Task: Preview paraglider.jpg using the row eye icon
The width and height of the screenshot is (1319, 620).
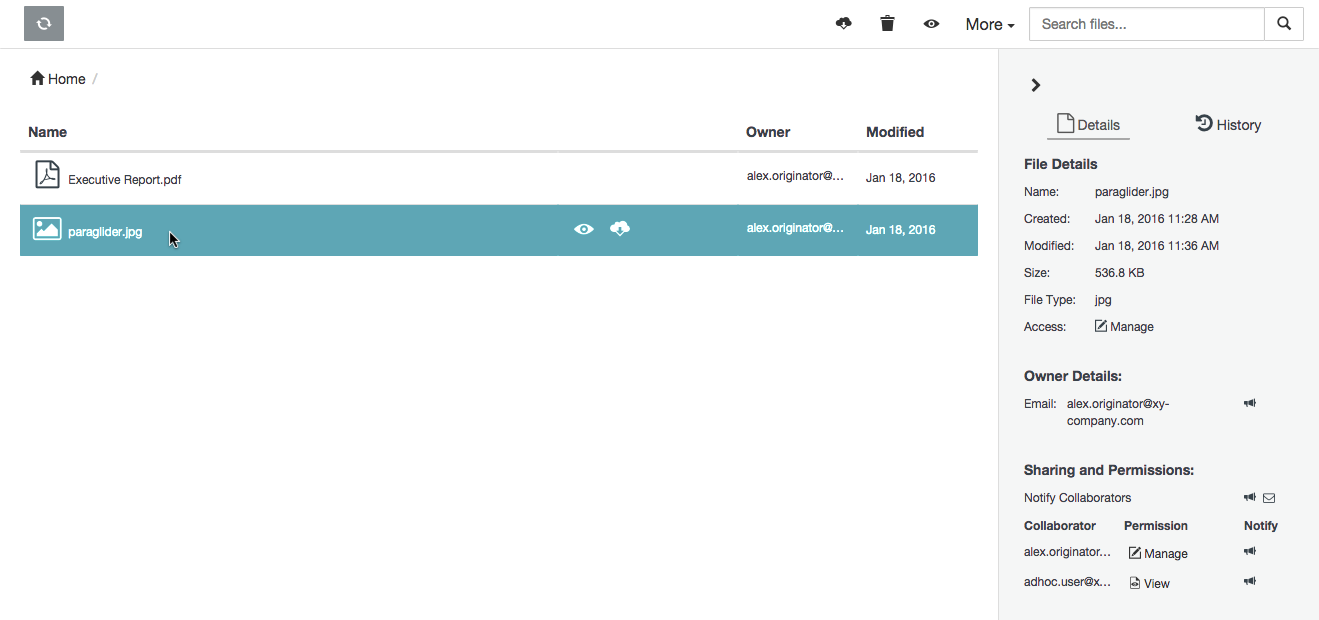Action: (584, 229)
